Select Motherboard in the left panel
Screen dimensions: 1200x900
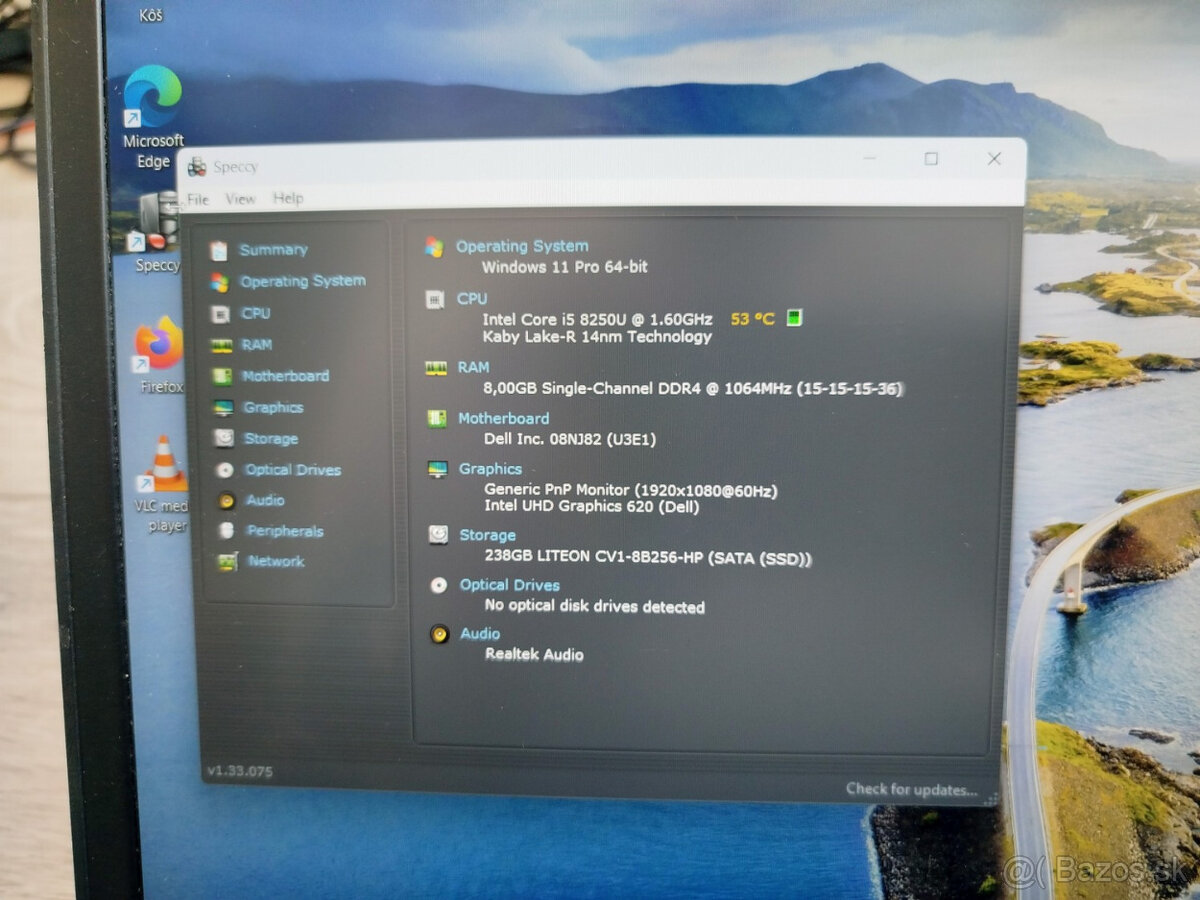pyautogui.click(x=284, y=376)
